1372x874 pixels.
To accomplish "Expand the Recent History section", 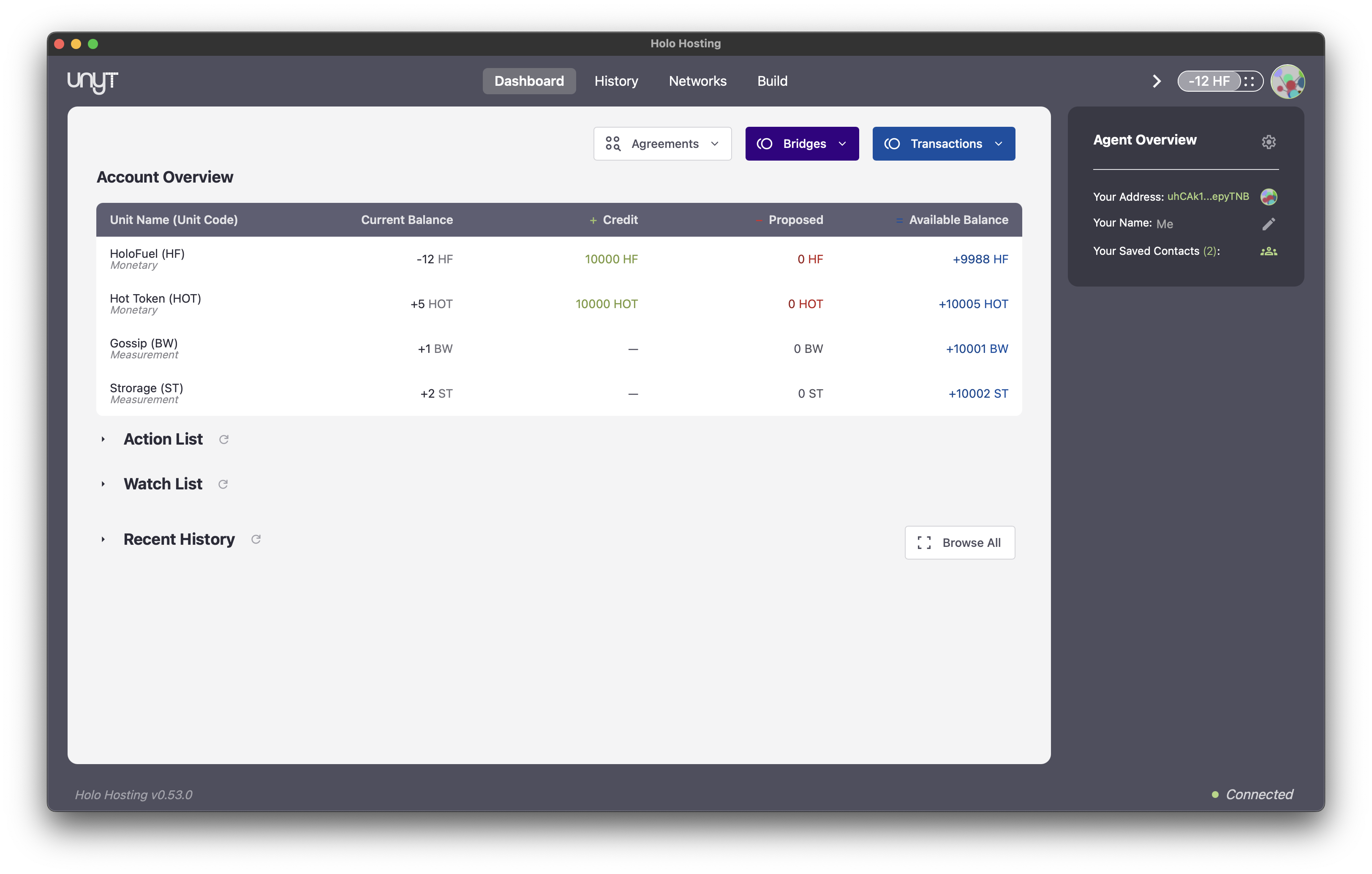I will tap(103, 539).
